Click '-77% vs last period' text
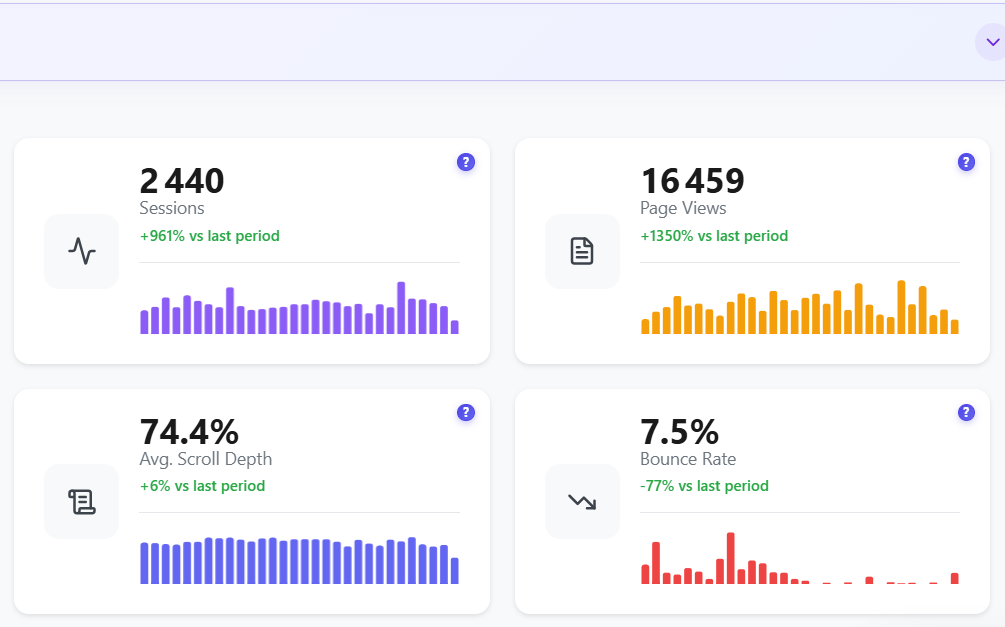 click(704, 486)
